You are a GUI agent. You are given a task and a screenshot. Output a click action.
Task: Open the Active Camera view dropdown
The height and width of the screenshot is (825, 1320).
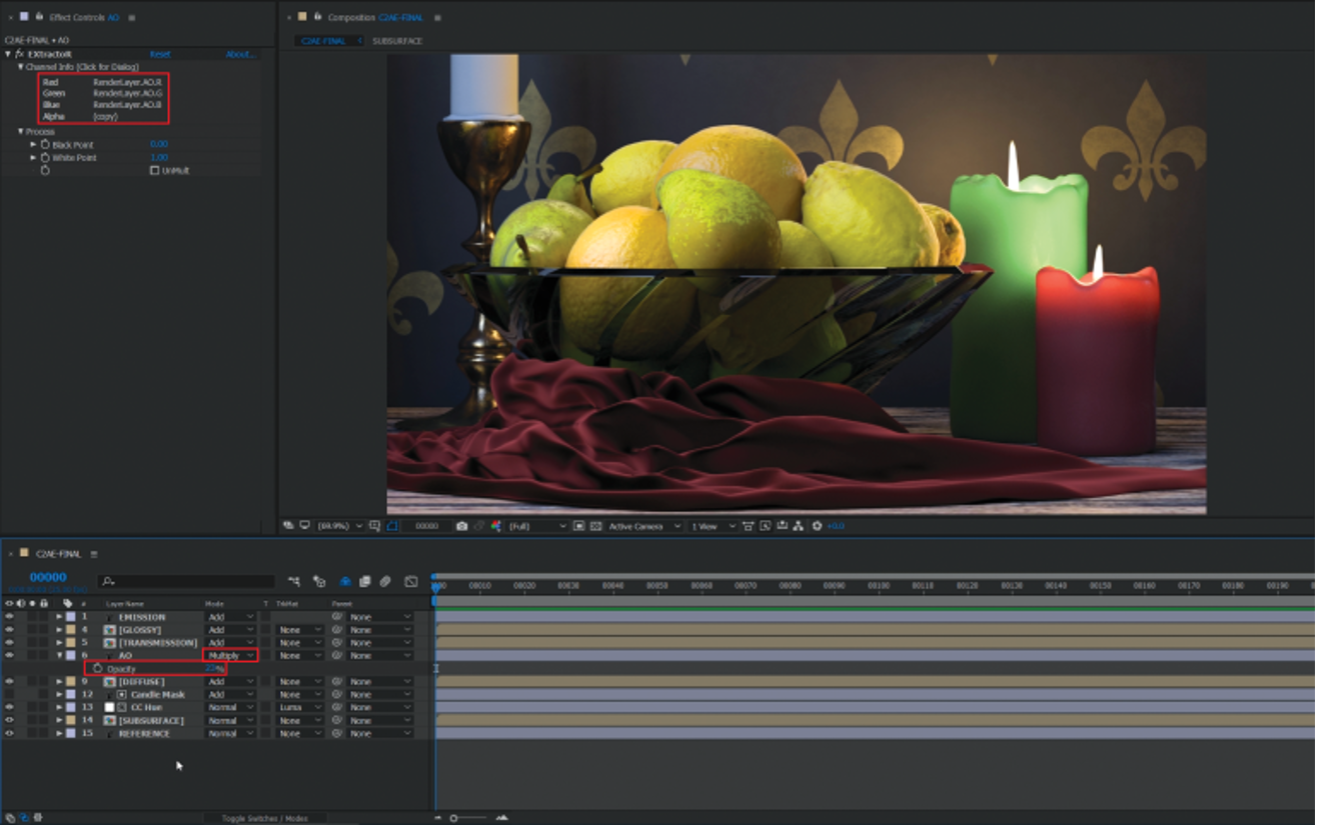pyautogui.click(x=645, y=525)
